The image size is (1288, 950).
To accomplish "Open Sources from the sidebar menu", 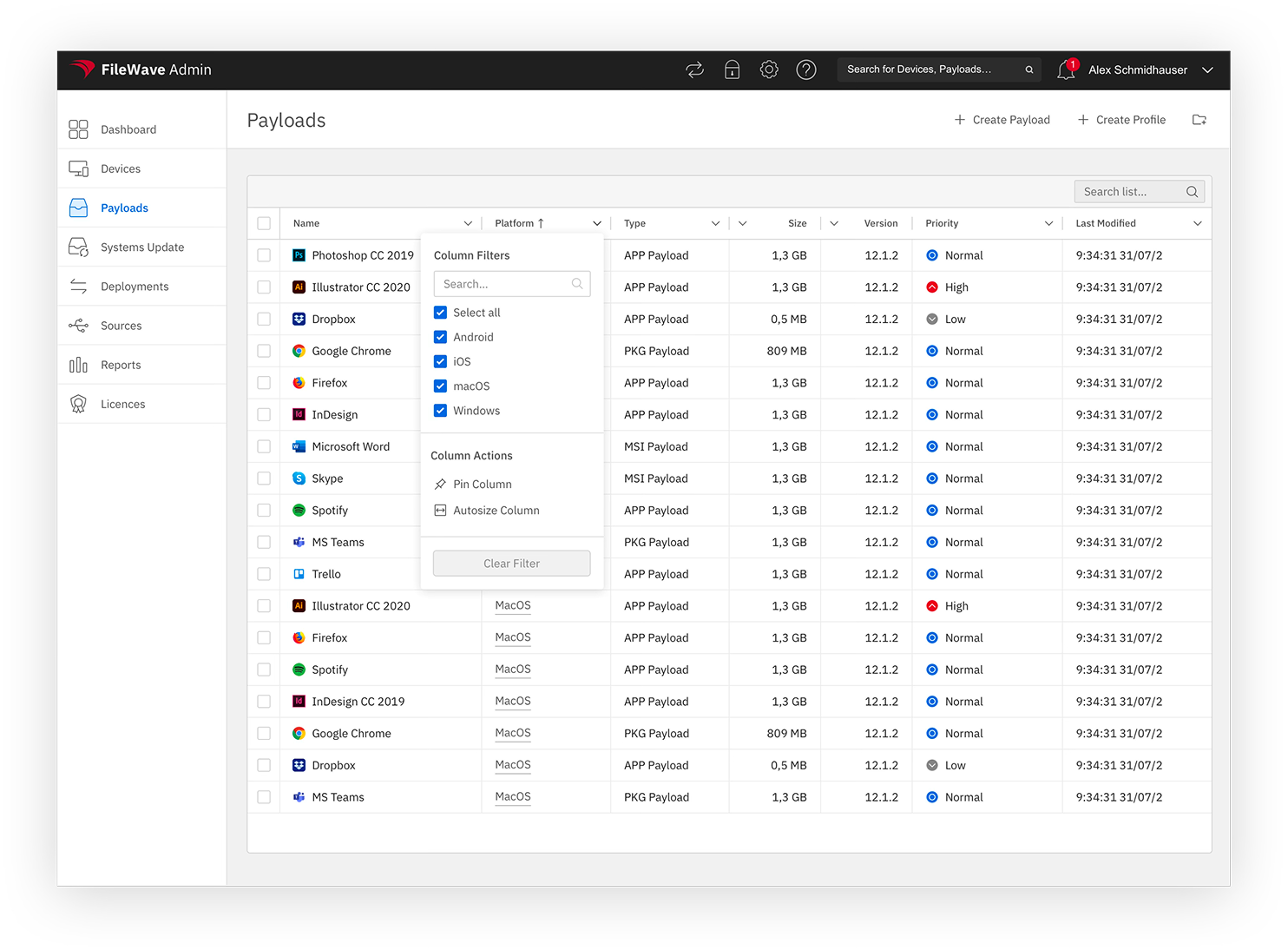I will click(x=122, y=325).
